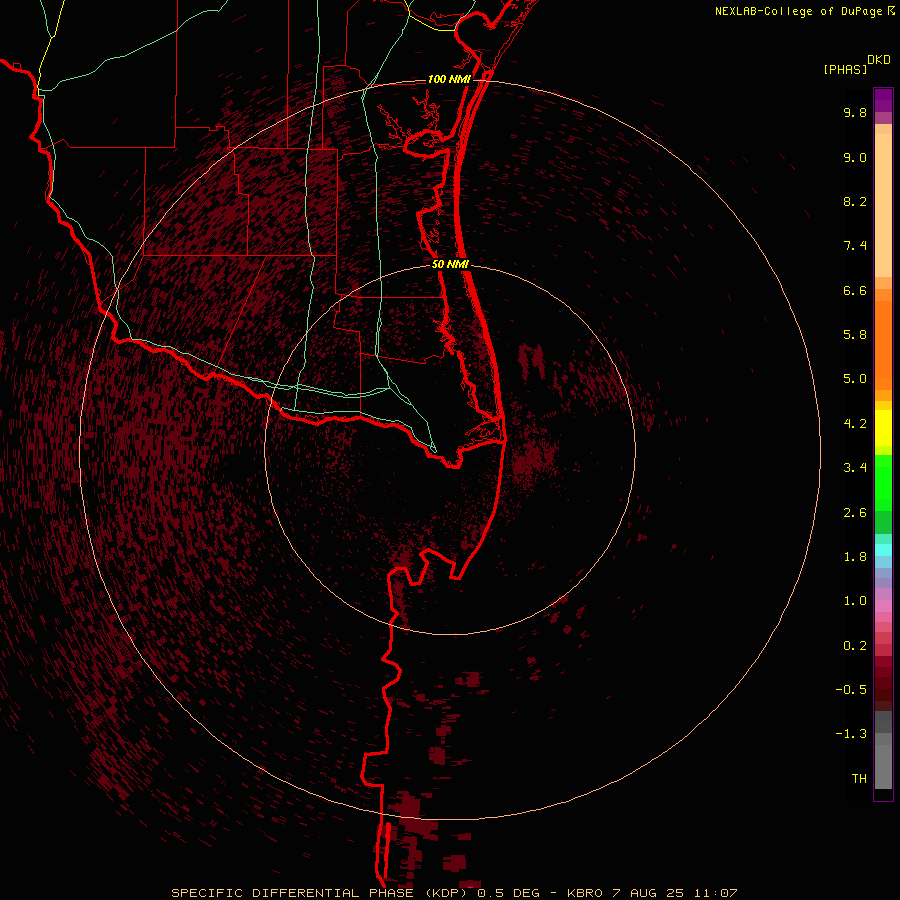900x900 pixels.
Task: Click the 50 NMI range ring label
Action: 451,264
